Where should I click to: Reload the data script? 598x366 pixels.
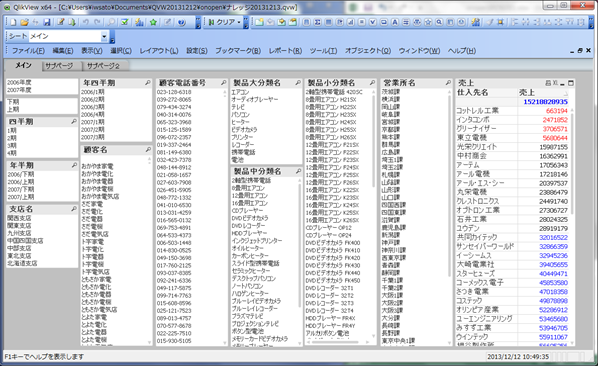[72, 22]
